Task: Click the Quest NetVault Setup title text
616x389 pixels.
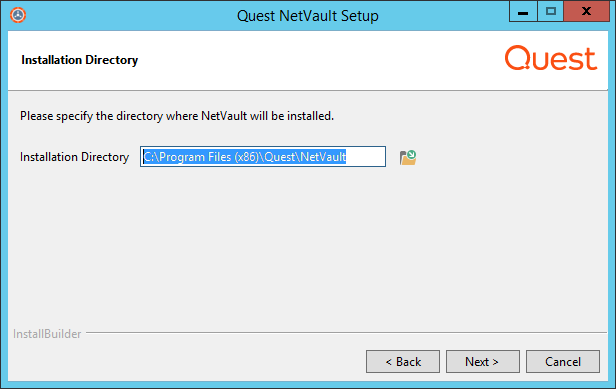Action: pos(308,16)
